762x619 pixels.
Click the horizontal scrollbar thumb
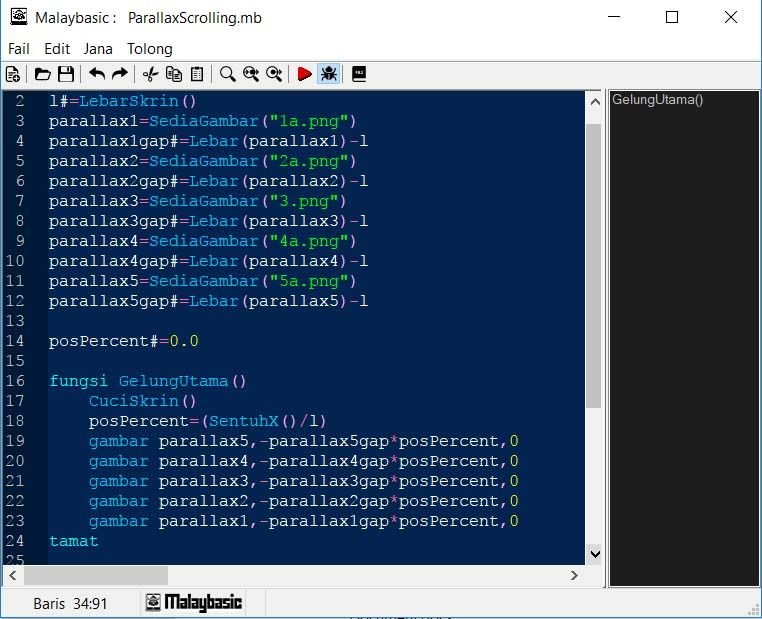[96, 576]
